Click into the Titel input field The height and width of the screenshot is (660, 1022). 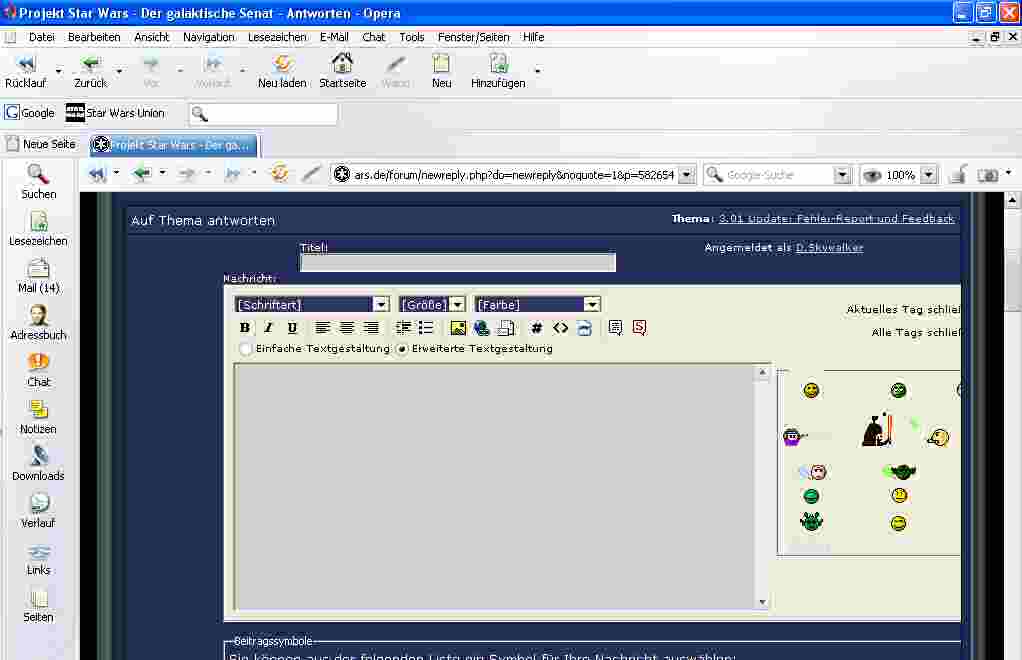[x=458, y=263]
